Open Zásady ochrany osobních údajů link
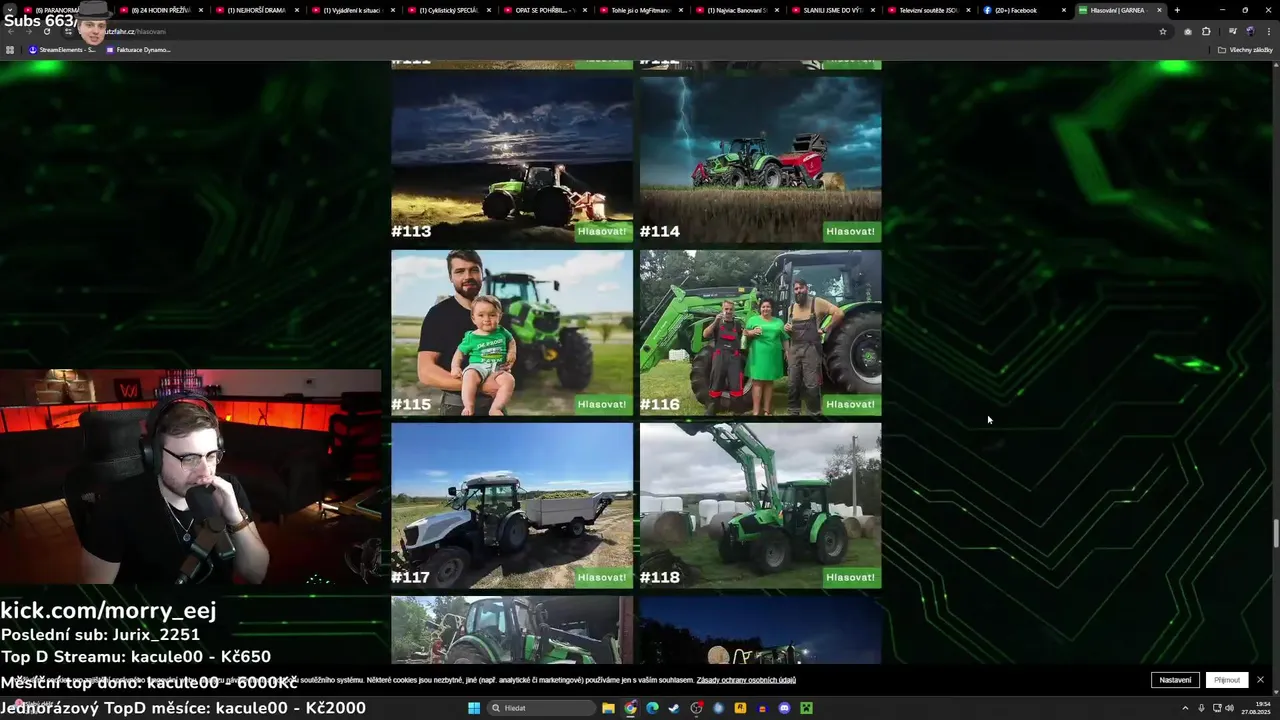 pos(746,680)
